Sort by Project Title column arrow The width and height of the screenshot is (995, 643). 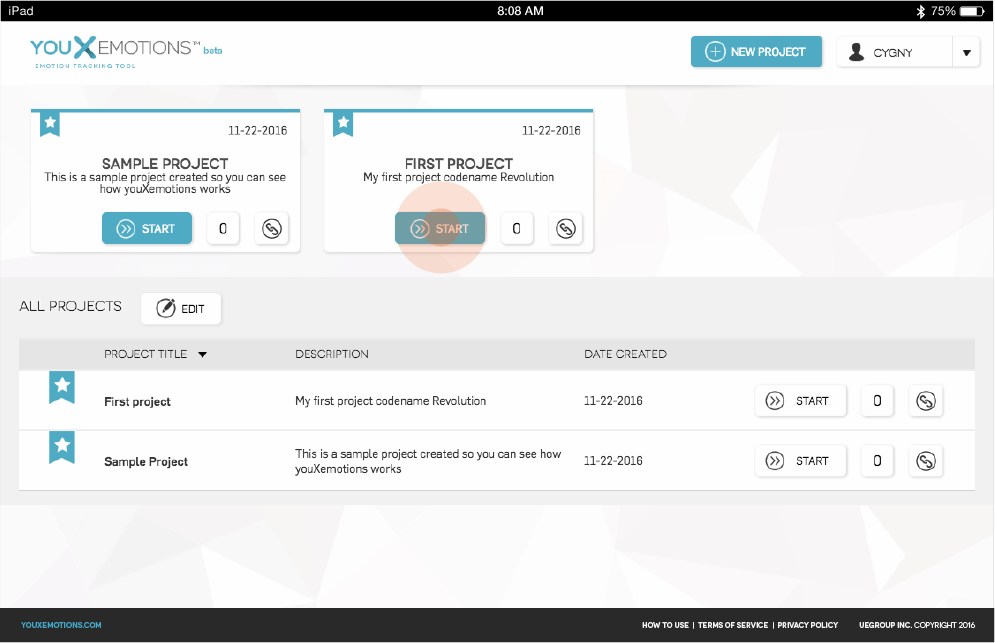(x=202, y=354)
